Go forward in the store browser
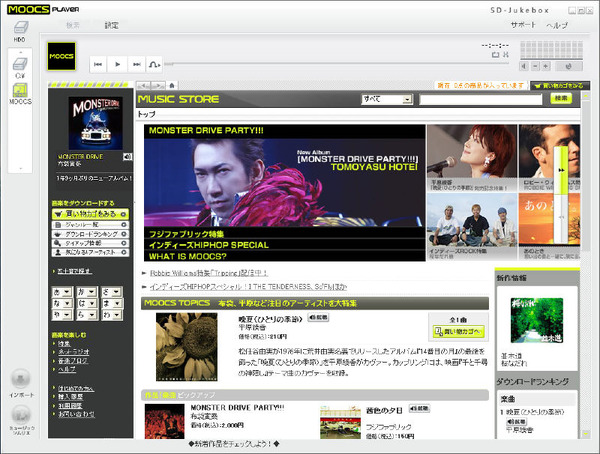 pyautogui.click(x=158, y=85)
